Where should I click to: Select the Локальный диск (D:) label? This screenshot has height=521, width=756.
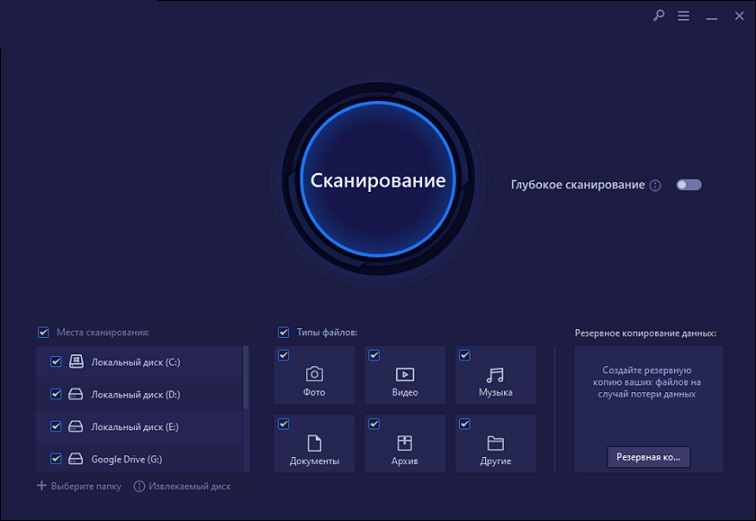[x=136, y=394]
